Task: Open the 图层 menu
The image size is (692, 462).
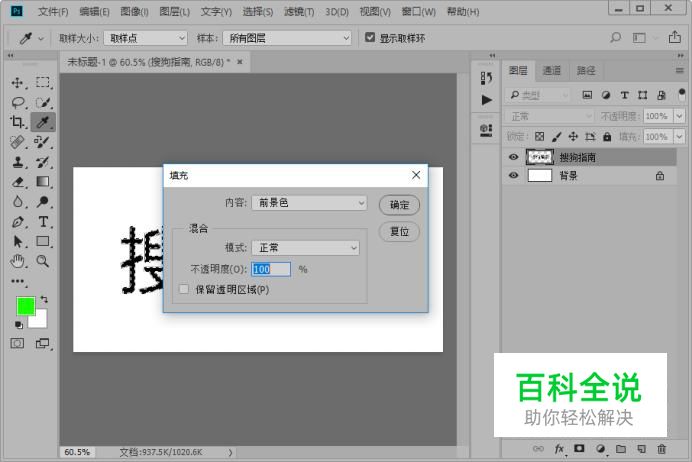Action: pyautogui.click(x=174, y=11)
